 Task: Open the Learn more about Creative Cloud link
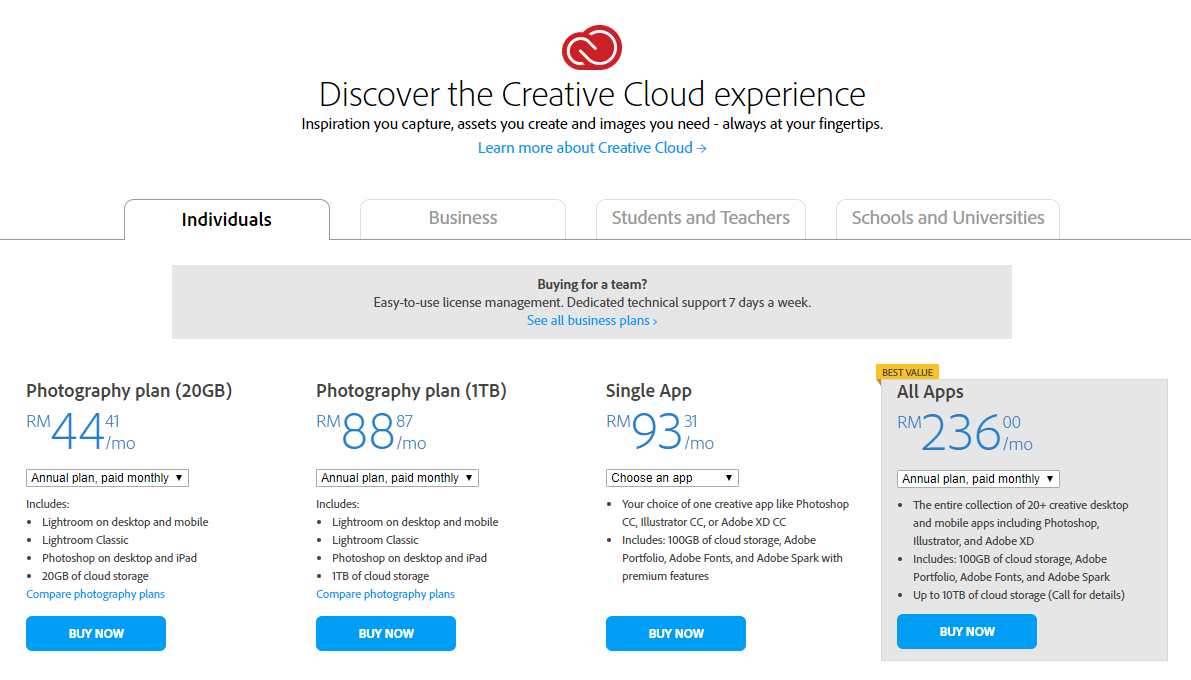(x=592, y=148)
